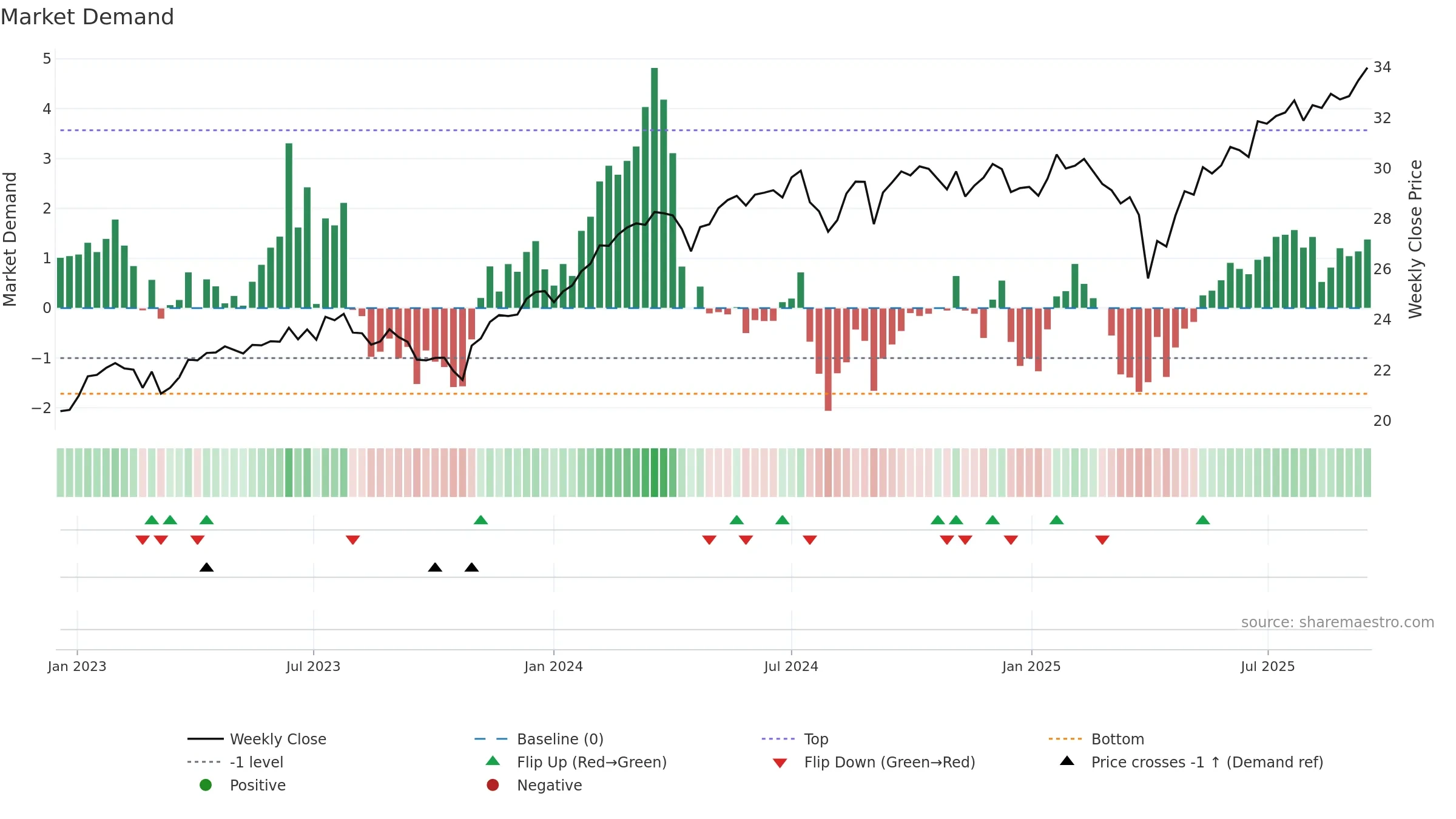Viewport: 1456px width, 819px height.
Task: Click the last green heat strip cell
Action: point(1367,473)
